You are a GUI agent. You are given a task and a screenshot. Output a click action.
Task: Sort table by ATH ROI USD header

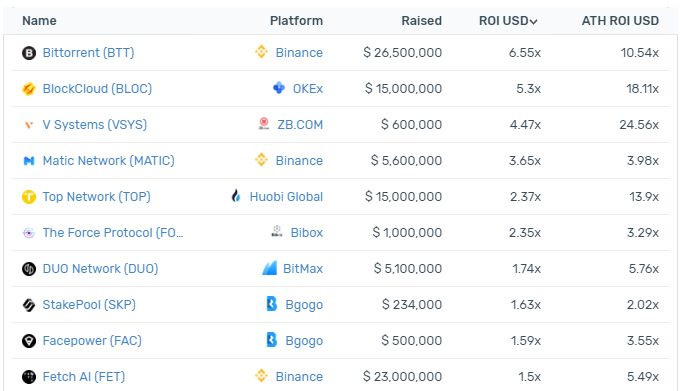620,21
